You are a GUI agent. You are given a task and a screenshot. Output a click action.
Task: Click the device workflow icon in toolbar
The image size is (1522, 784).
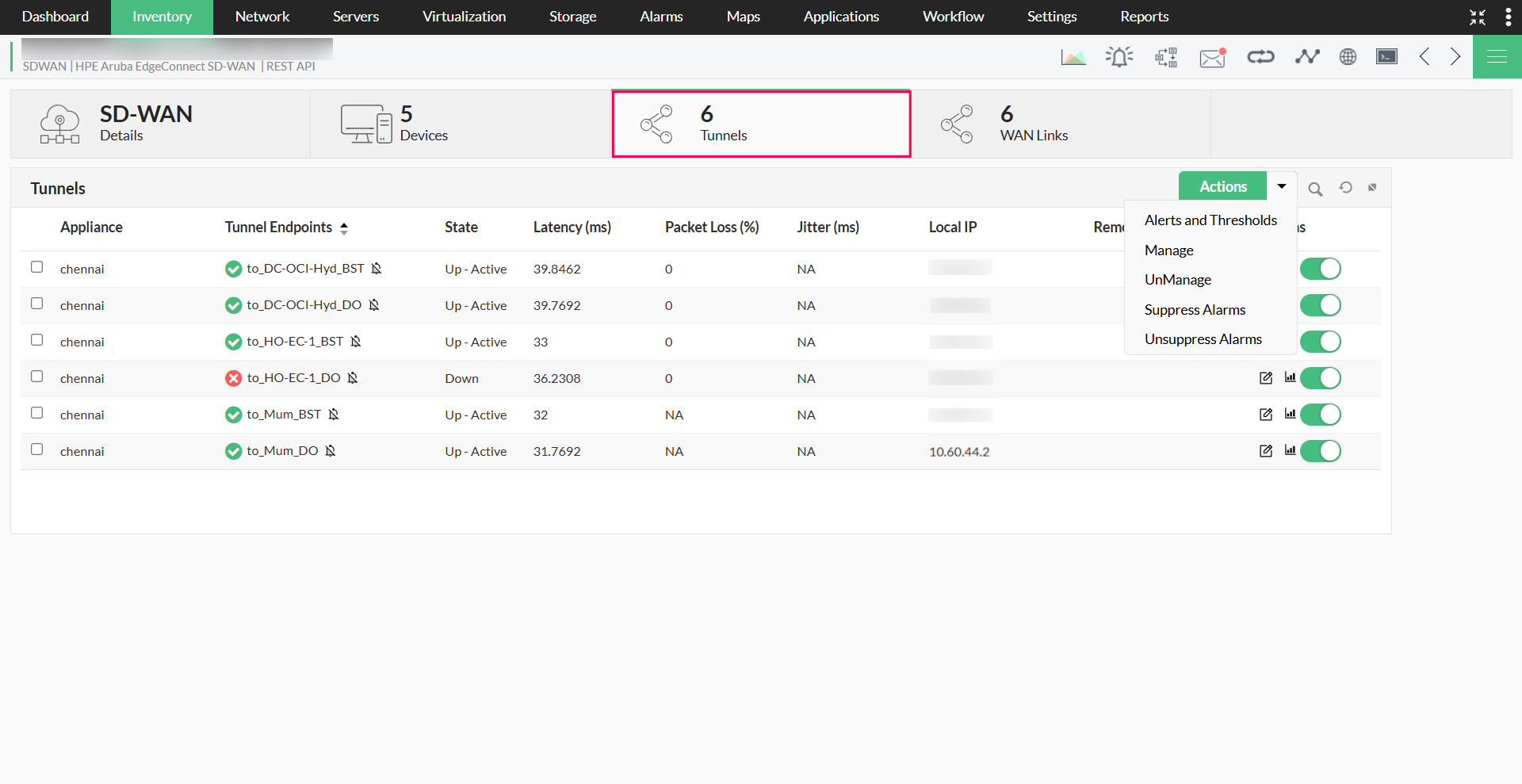[1166, 56]
